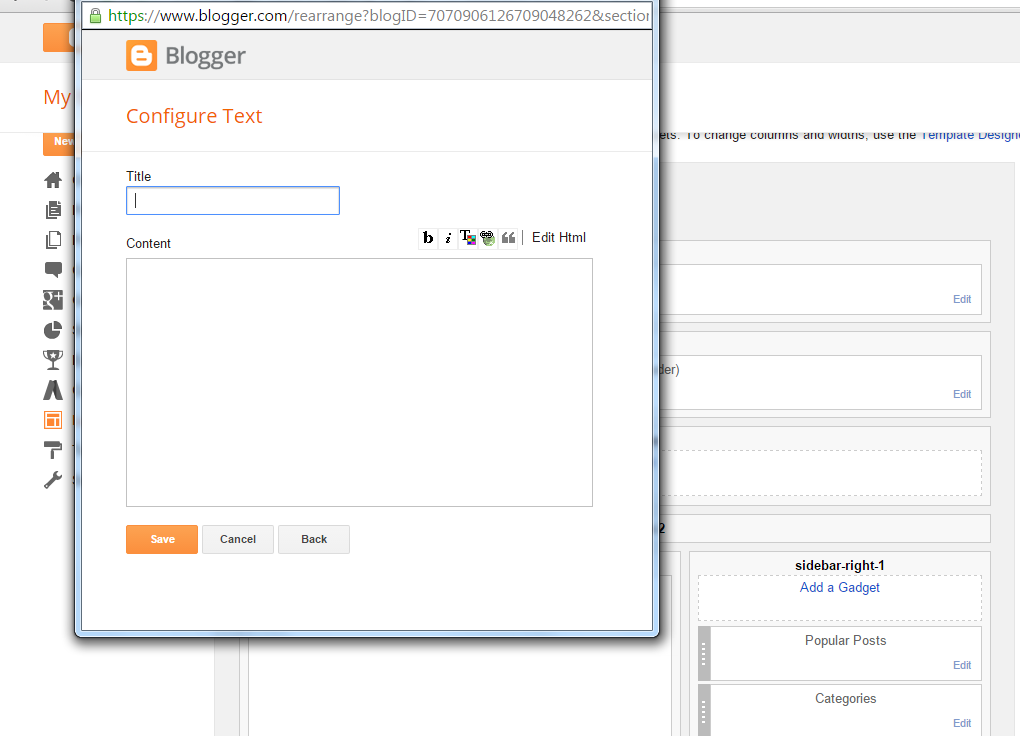Viewport: 1020px width, 736px height.
Task: Click the Cancel button
Action: pyautogui.click(x=237, y=539)
